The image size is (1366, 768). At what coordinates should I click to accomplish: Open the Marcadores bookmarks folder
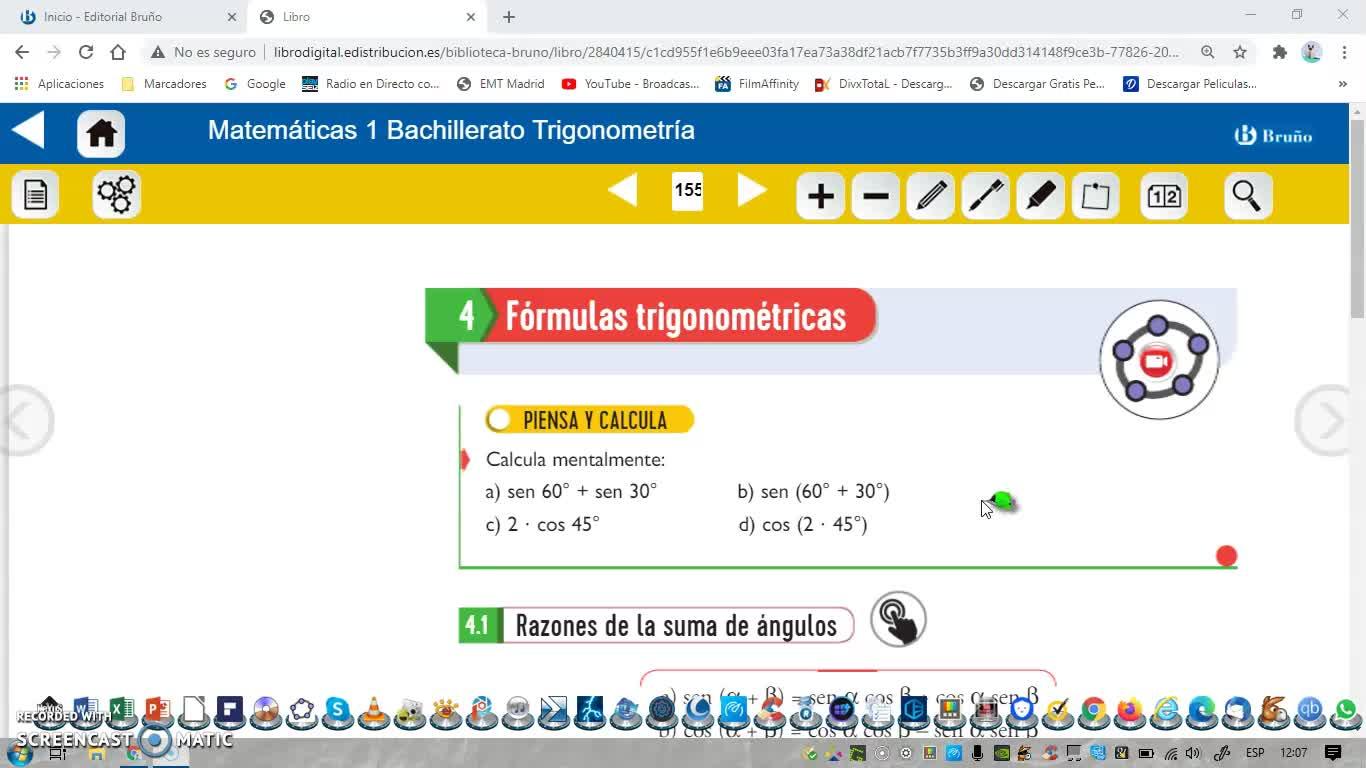pos(164,84)
